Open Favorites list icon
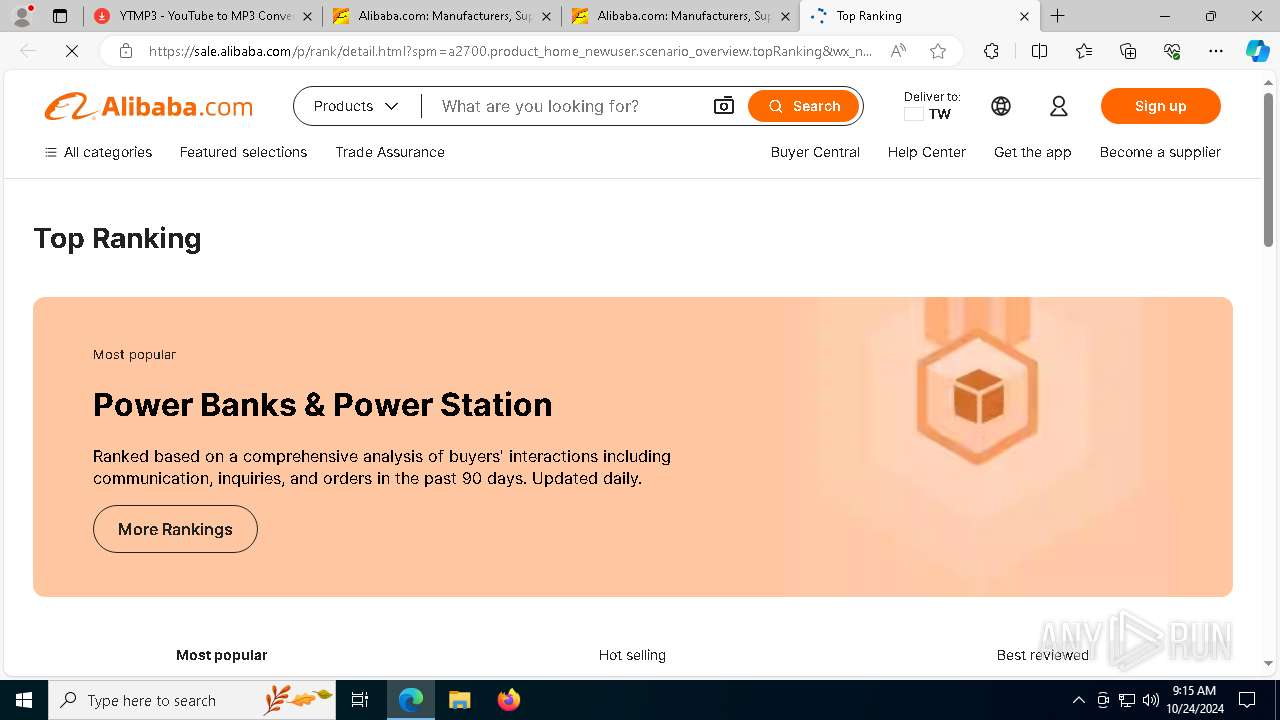Screen dimensions: 1280x720 [x=1084, y=51]
